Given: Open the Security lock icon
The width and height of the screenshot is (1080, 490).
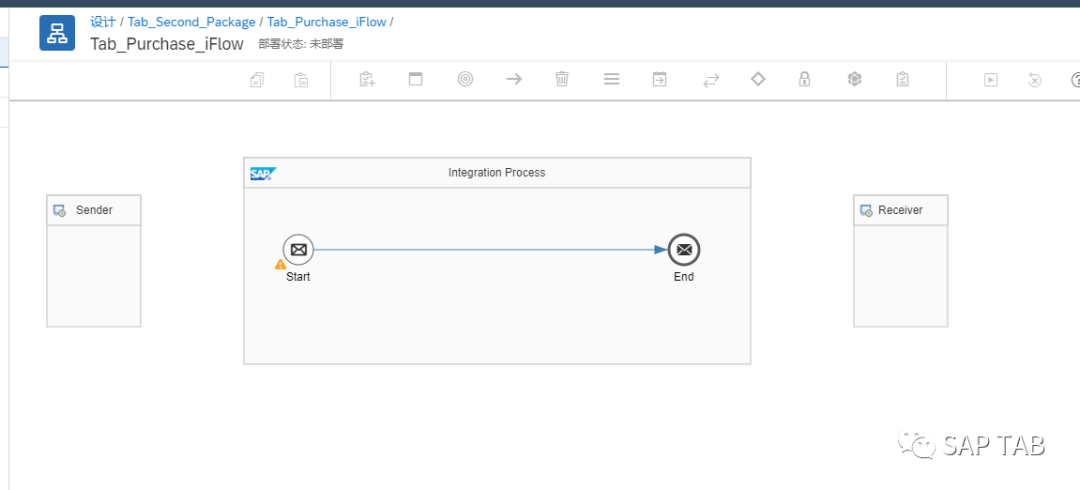Looking at the screenshot, I should 804,79.
